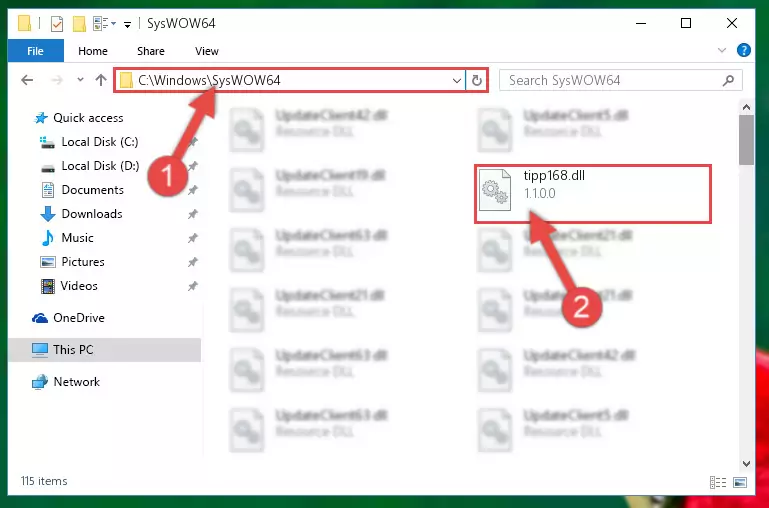Open Downloads in navigation pane

(92, 214)
